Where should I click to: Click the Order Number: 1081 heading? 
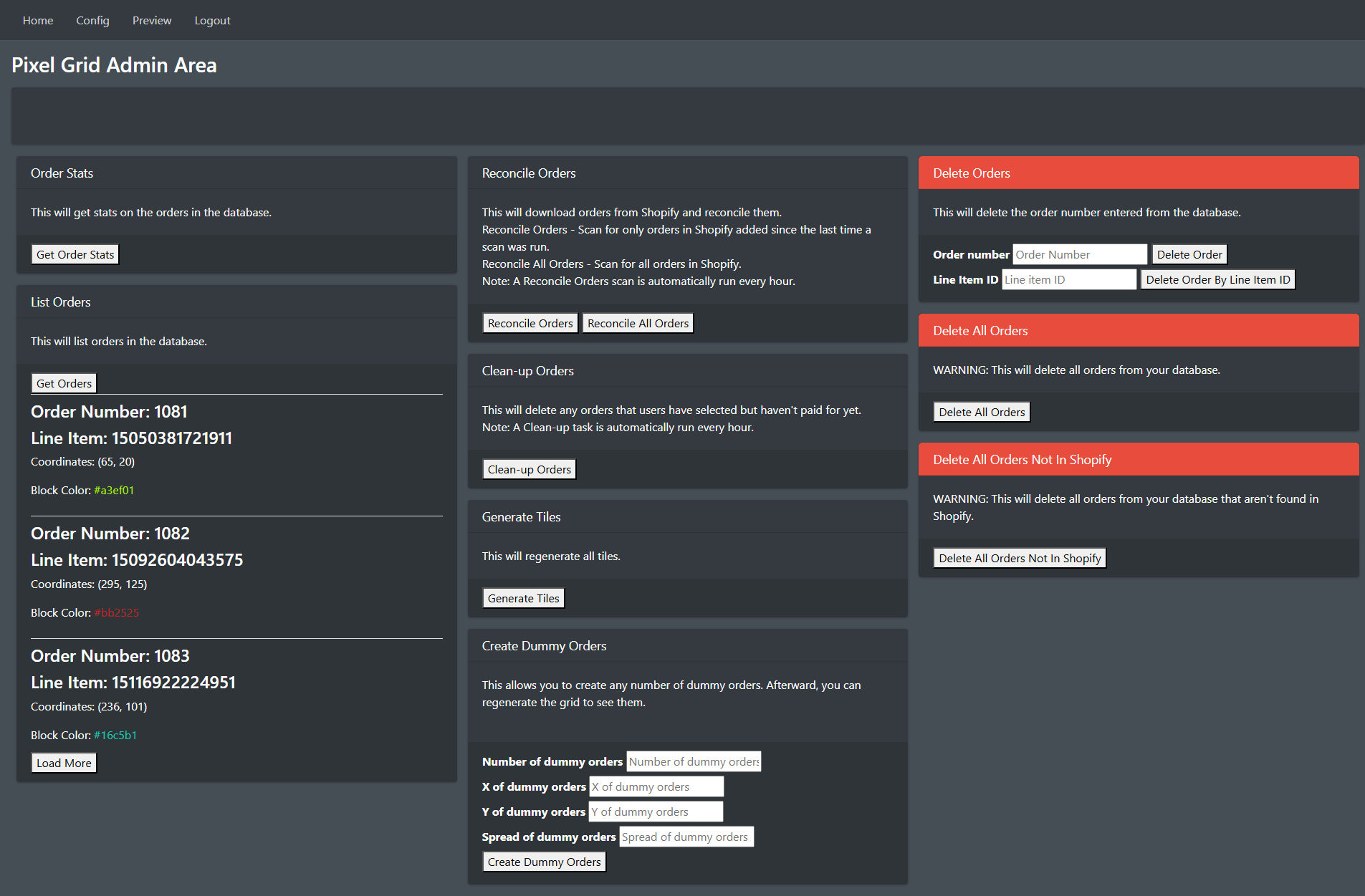click(x=109, y=412)
